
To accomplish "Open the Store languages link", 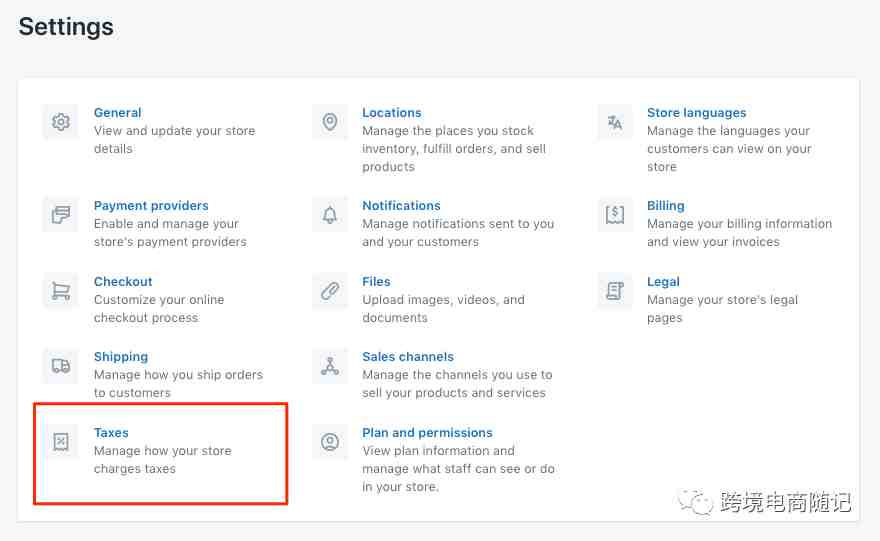I will tap(696, 113).
